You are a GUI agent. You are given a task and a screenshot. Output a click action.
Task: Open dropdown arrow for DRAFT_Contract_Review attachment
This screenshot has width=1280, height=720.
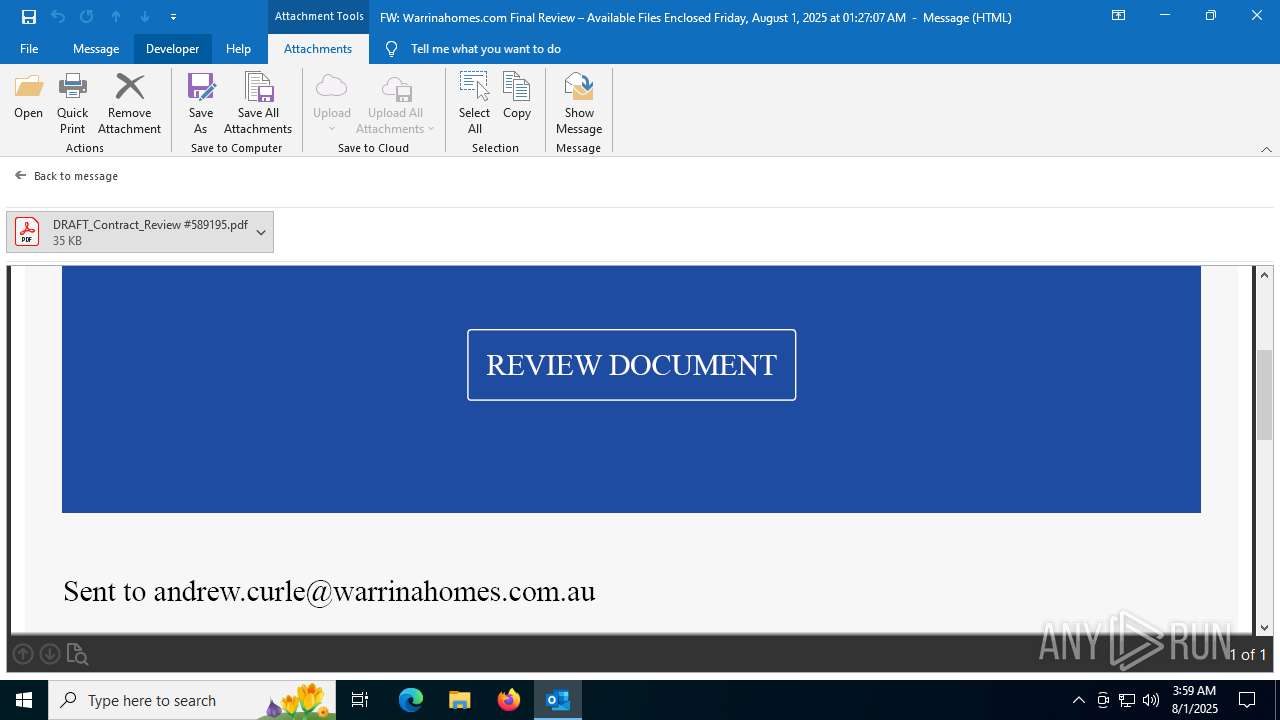coord(261,232)
